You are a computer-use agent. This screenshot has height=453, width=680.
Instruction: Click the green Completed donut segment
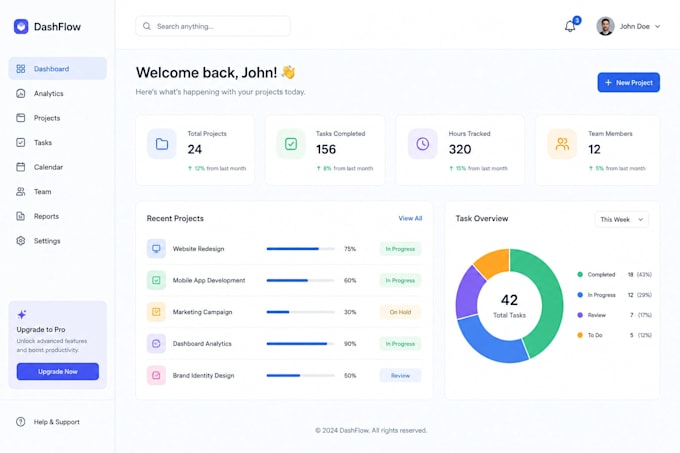[x=550, y=299]
